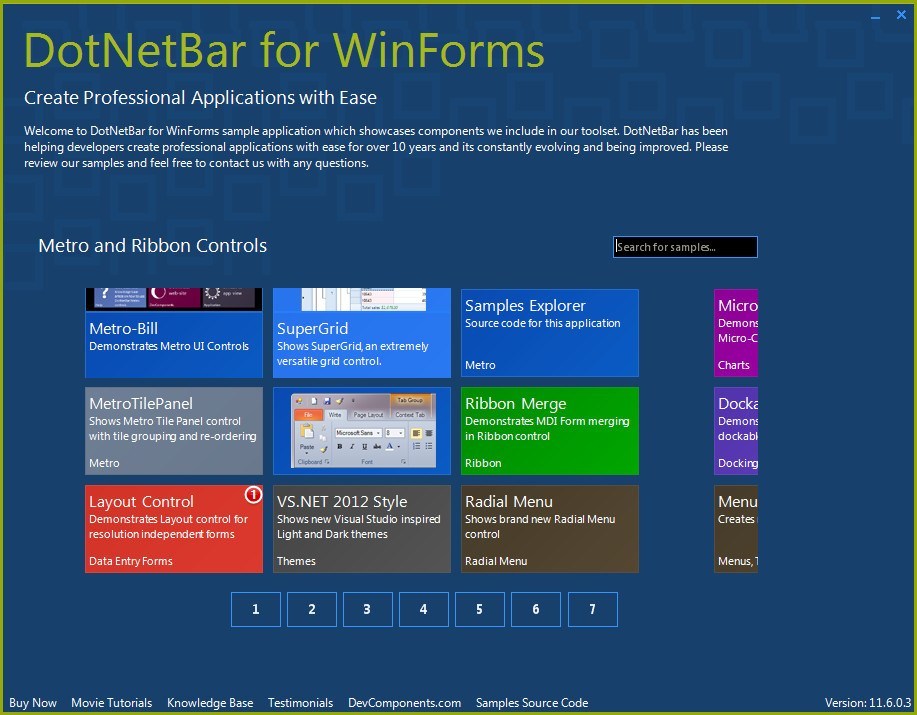917x715 pixels.
Task: Click the notification badge on Layout Control
Action: pos(253,495)
